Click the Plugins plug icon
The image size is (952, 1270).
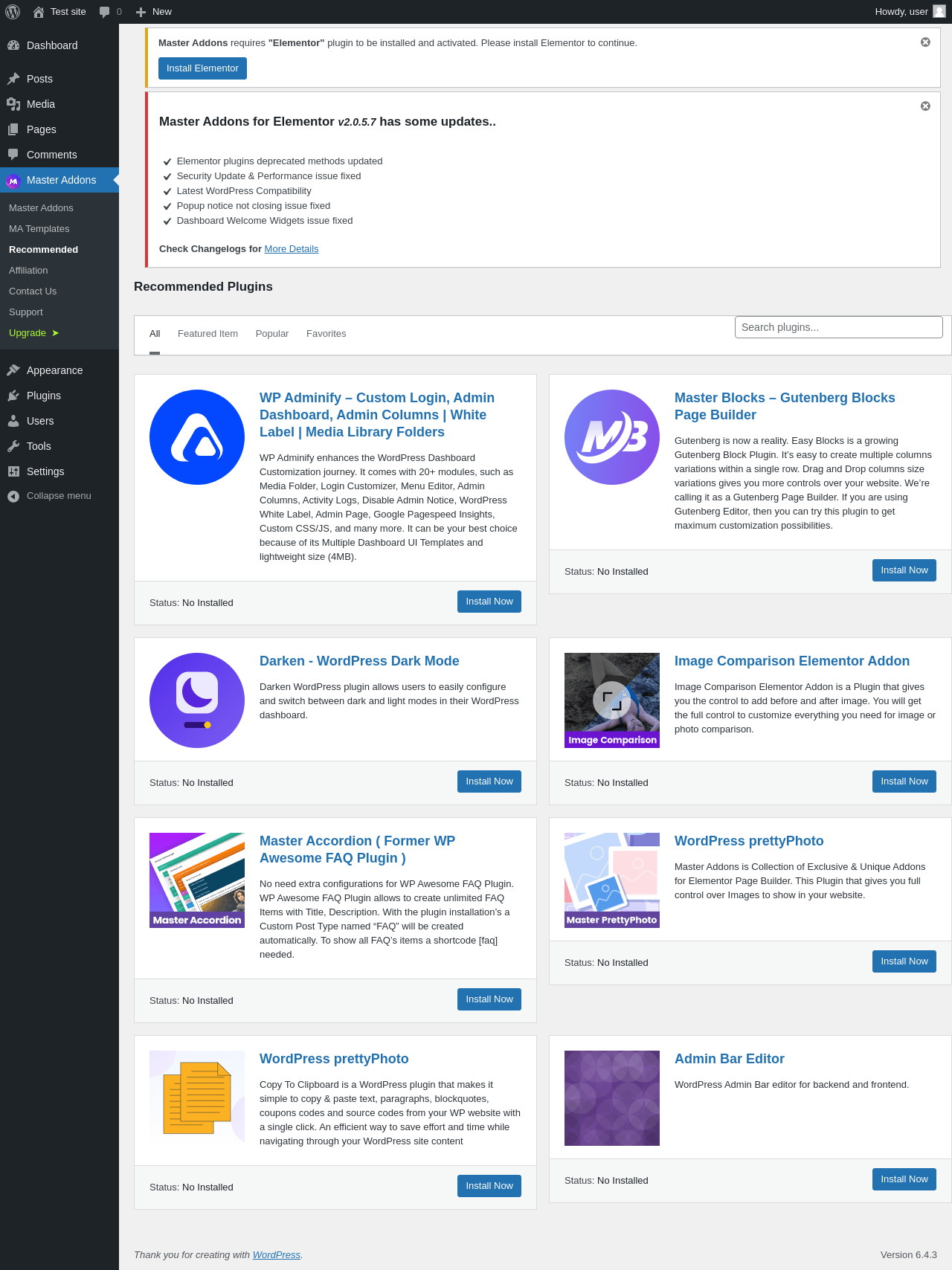[13, 396]
